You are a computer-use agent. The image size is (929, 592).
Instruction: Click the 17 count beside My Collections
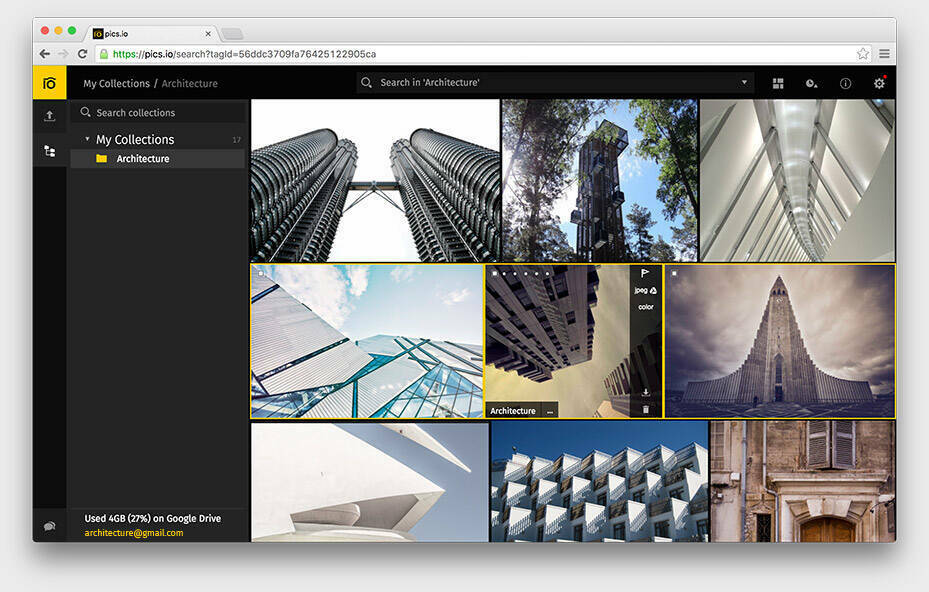236,140
